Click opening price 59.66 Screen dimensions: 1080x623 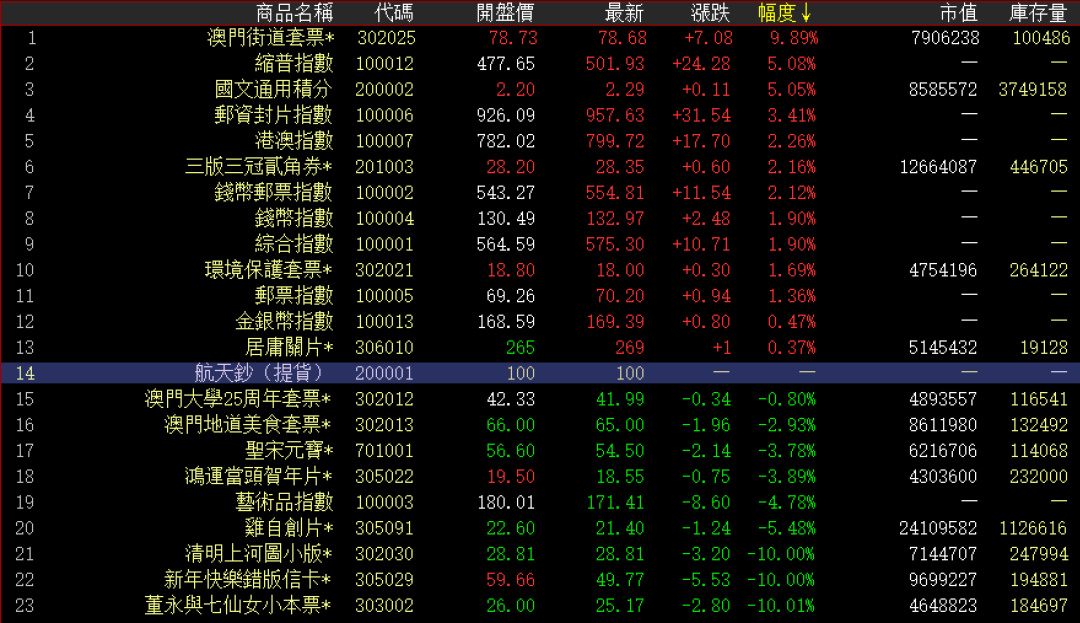point(510,580)
